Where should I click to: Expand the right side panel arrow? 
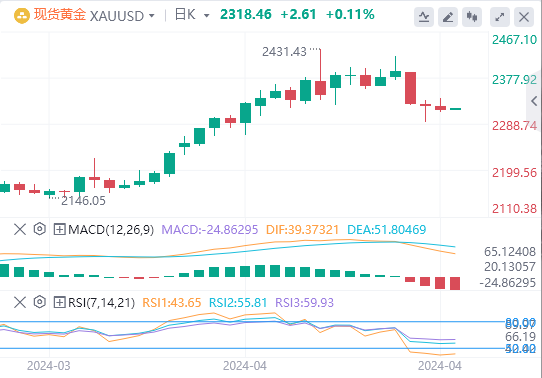pos(534,101)
